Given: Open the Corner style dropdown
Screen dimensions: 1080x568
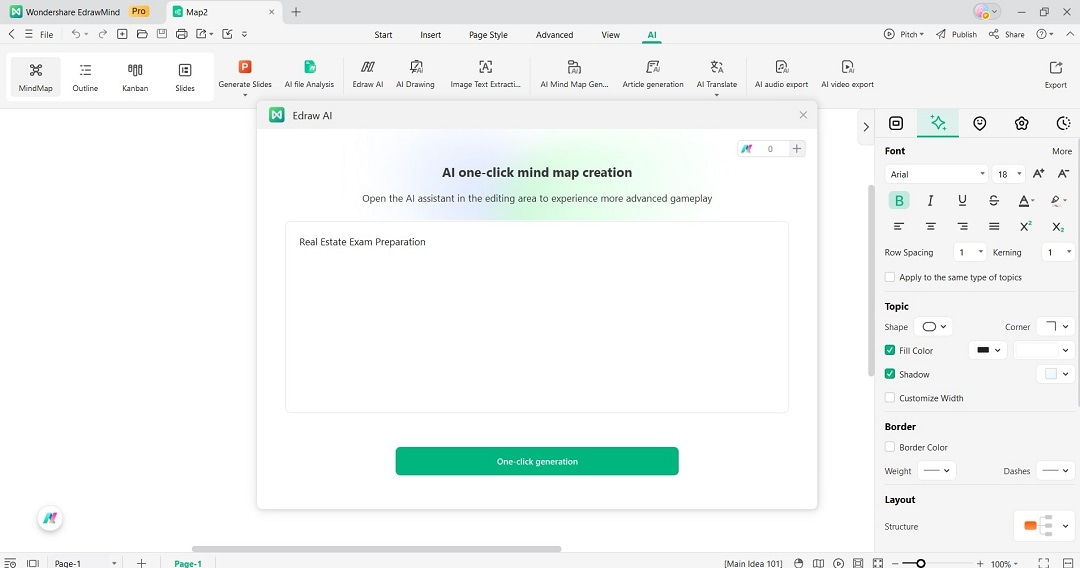Looking at the screenshot, I should pyautogui.click(x=1055, y=326).
